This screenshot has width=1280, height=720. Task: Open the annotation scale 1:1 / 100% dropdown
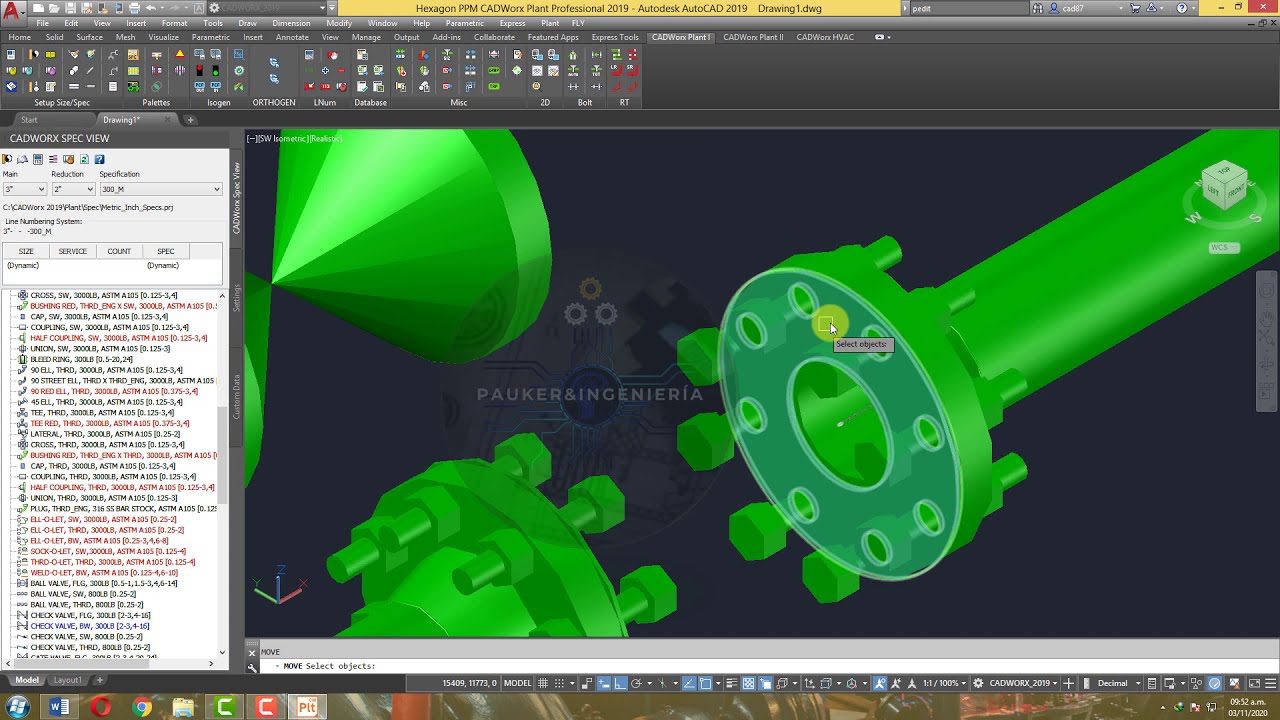click(x=945, y=683)
